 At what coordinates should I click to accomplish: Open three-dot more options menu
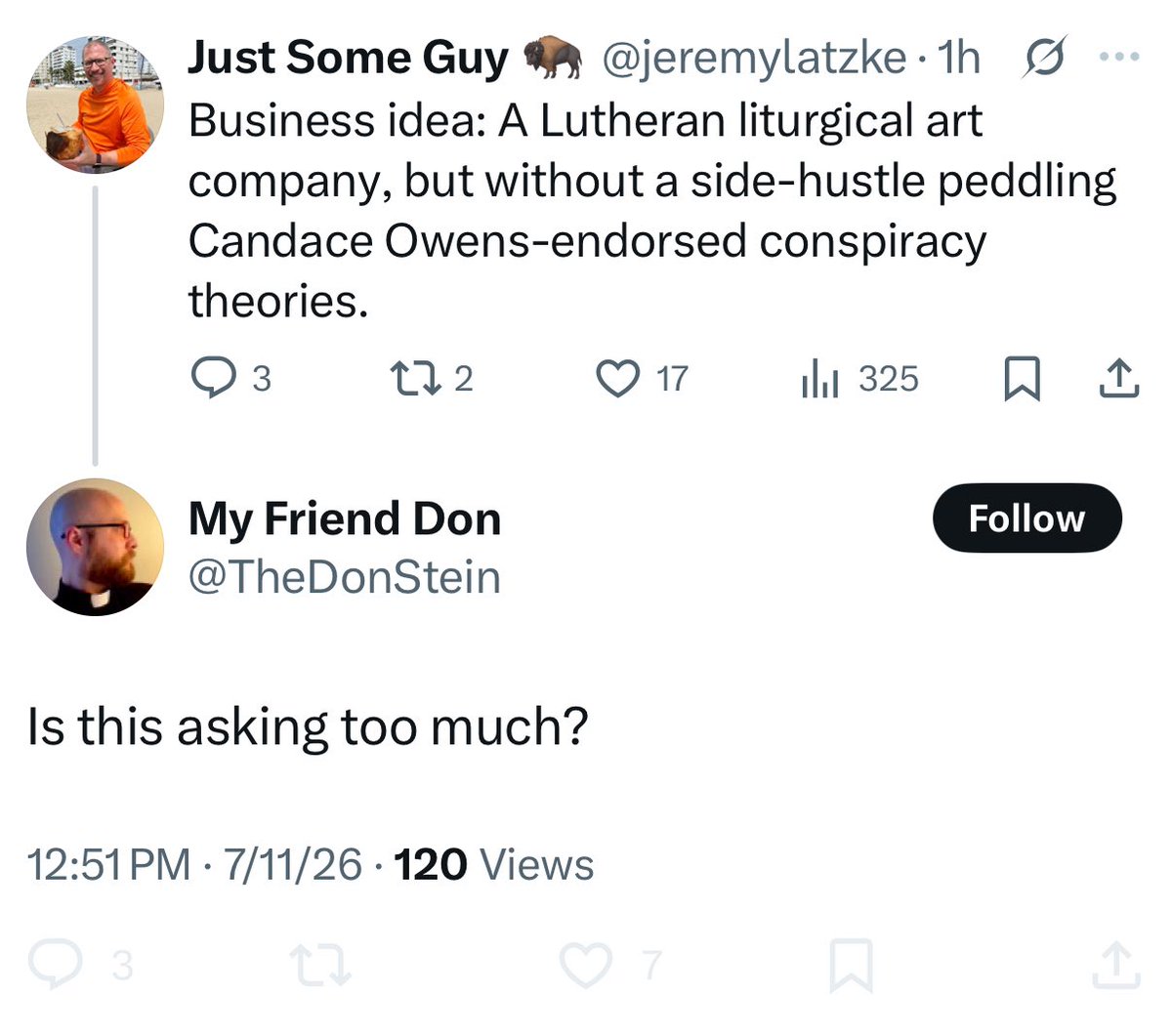click(x=1119, y=58)
